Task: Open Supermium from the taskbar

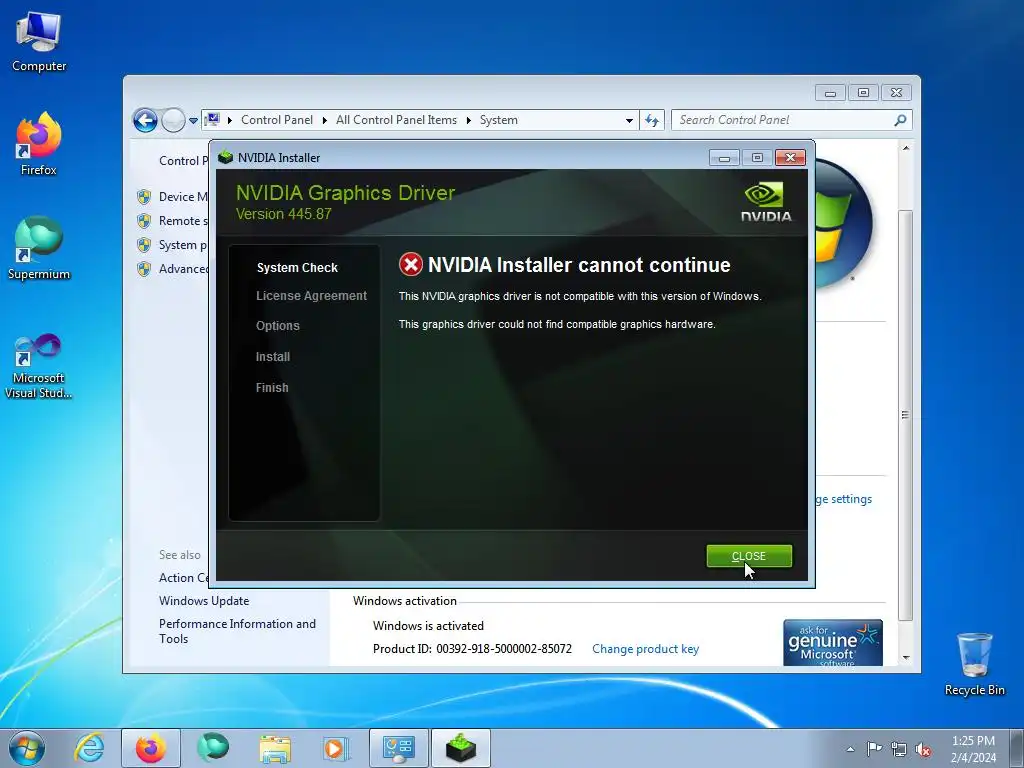Action: coord(213,748)
